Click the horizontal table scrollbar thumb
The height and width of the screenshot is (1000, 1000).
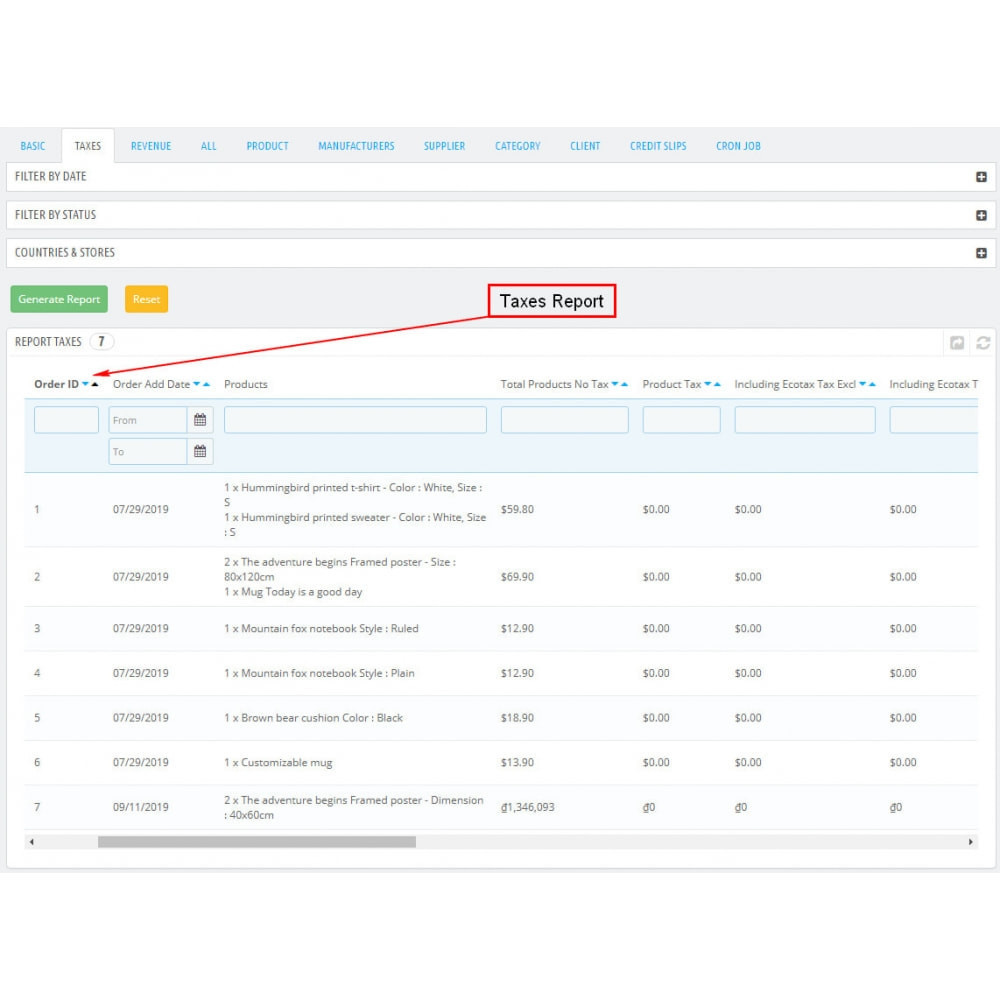(256, 842)
